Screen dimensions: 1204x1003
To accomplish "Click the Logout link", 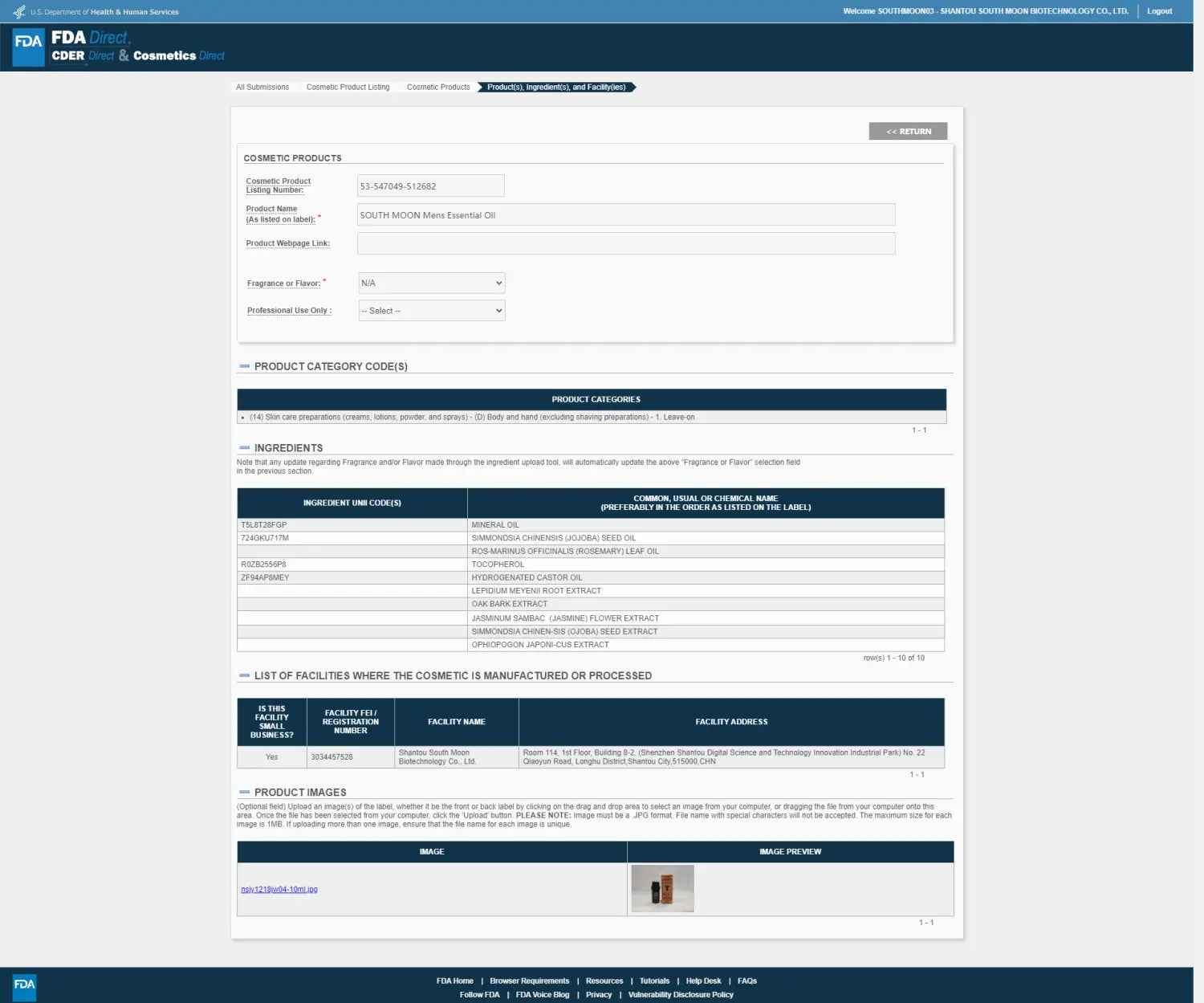I will tap(1159, 11).
